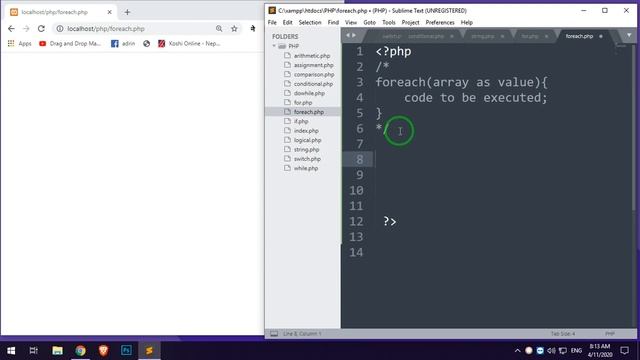The width and height of the screenshot is (640, 360).
Task: Open the Goto menu
Action: pyautogui.click(x=369, y=22)
